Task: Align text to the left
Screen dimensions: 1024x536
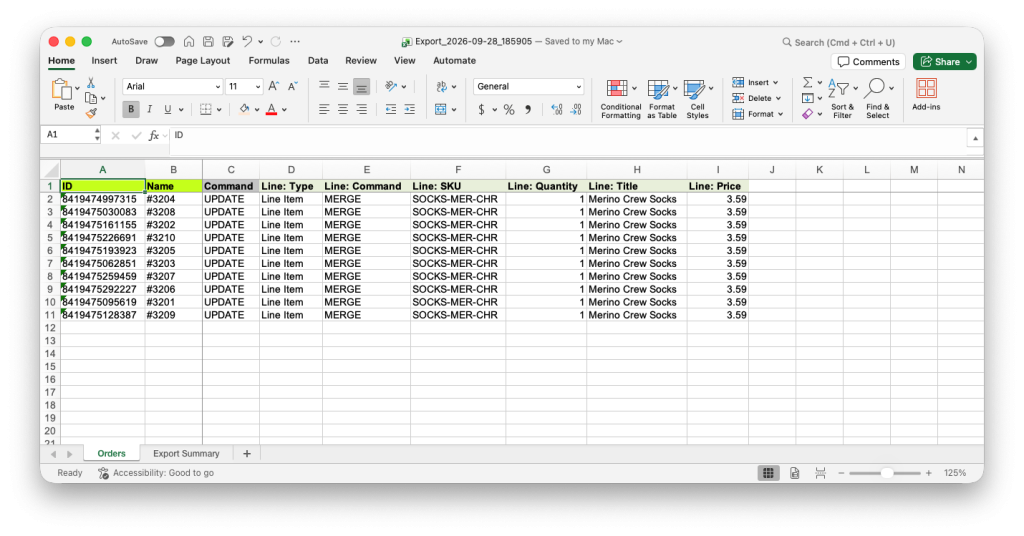Action: pos(324,110)
